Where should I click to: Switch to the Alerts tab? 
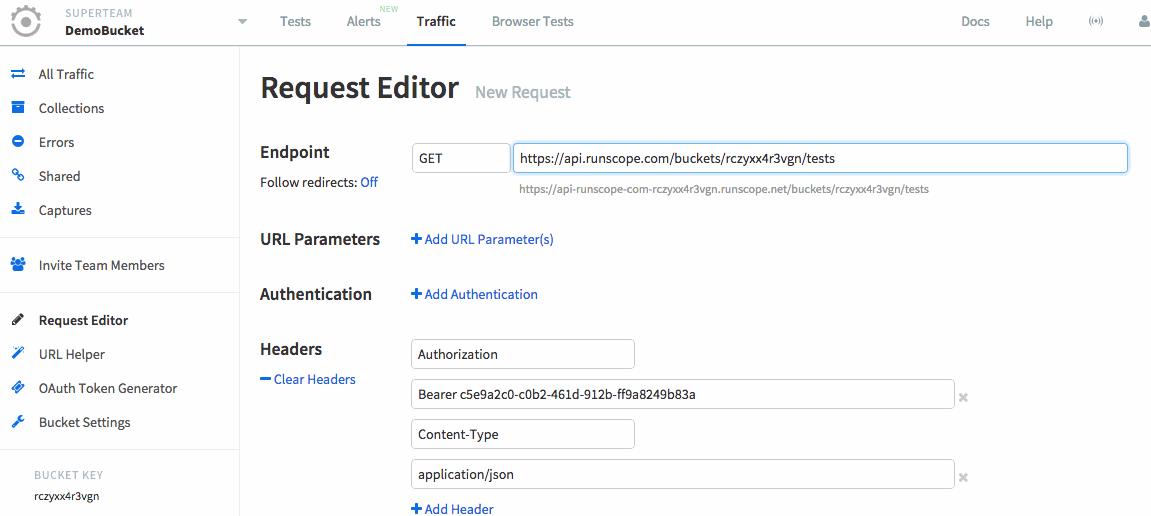(x=363, y=21)
